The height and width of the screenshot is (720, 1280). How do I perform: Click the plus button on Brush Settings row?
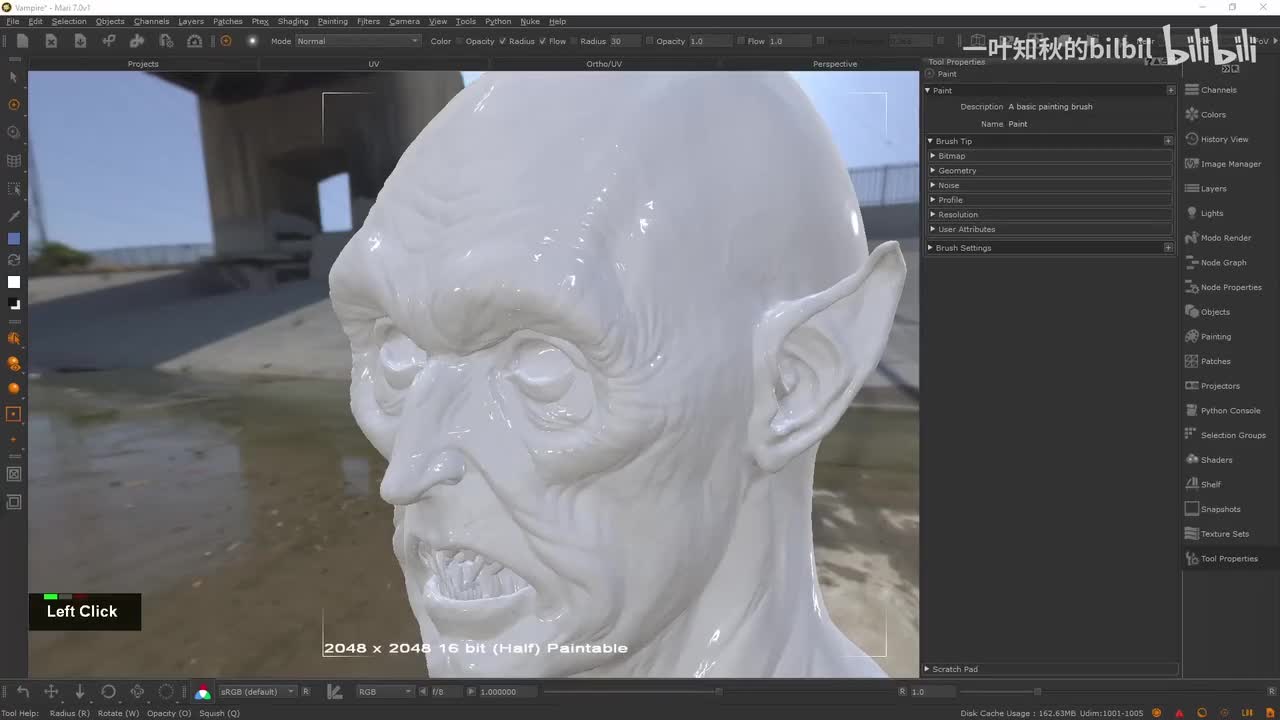(x=1168, y=248)
